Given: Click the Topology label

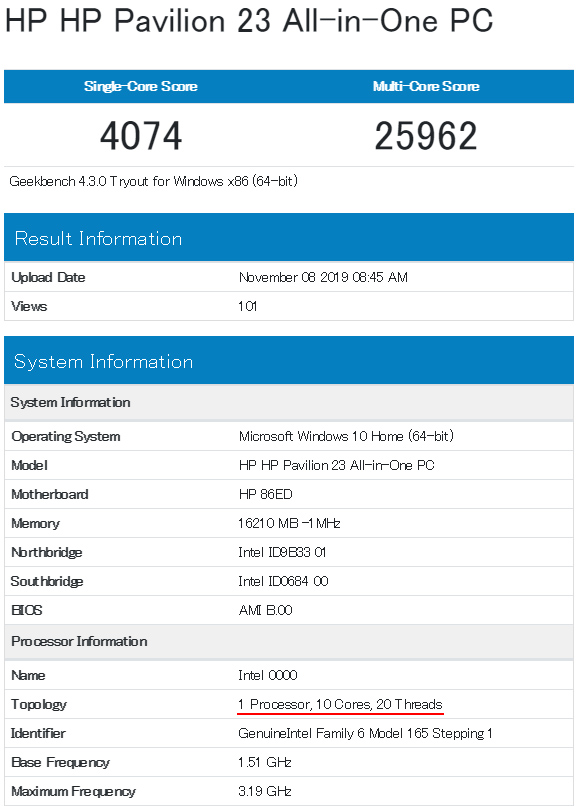Looking at the screenshot, I should pyautogui.click(x=39, y=705).
